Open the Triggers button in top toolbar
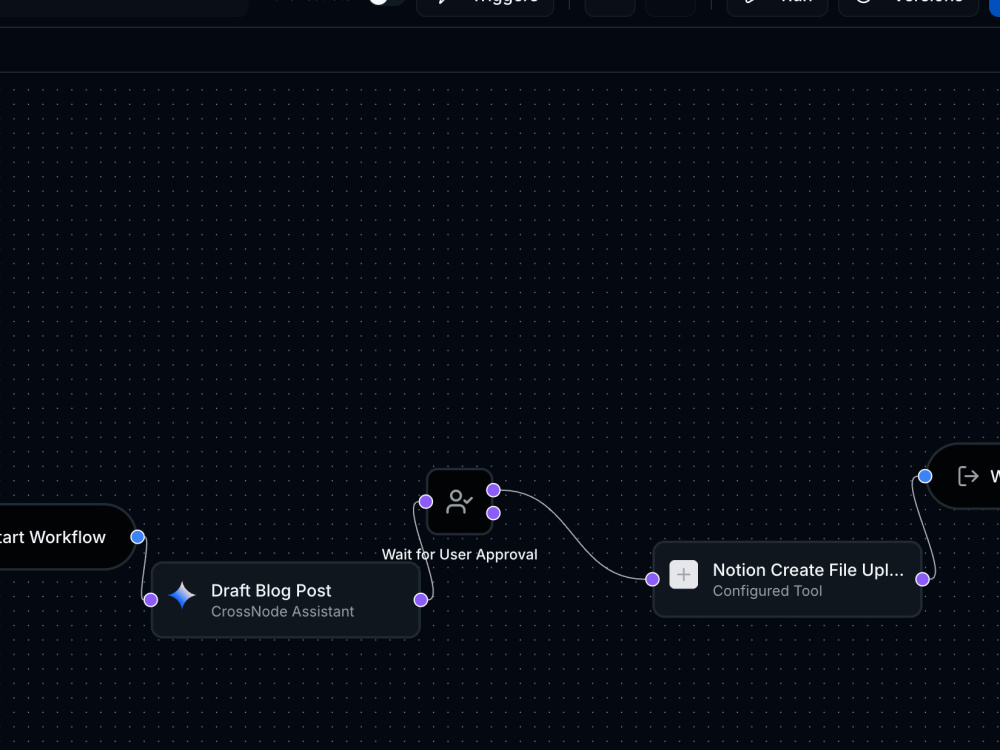Viewport: 1000px width, 750px height. click(485, 4)
